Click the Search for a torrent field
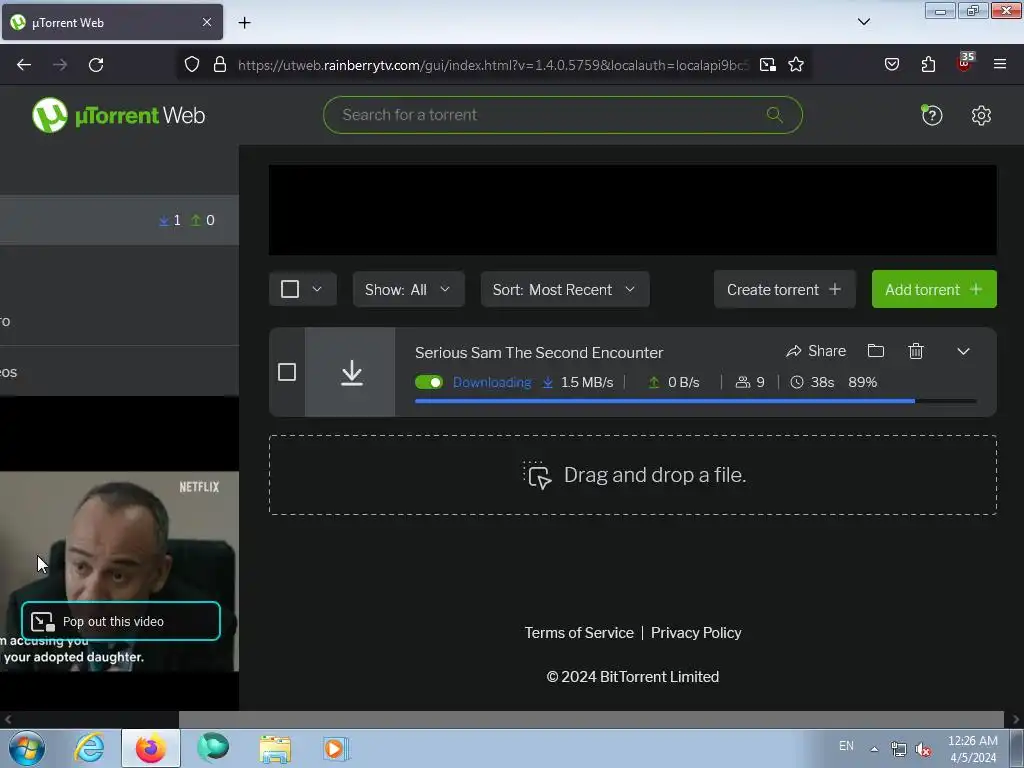This screenshot has height=768, width=1024. click(x=562, y=115)
